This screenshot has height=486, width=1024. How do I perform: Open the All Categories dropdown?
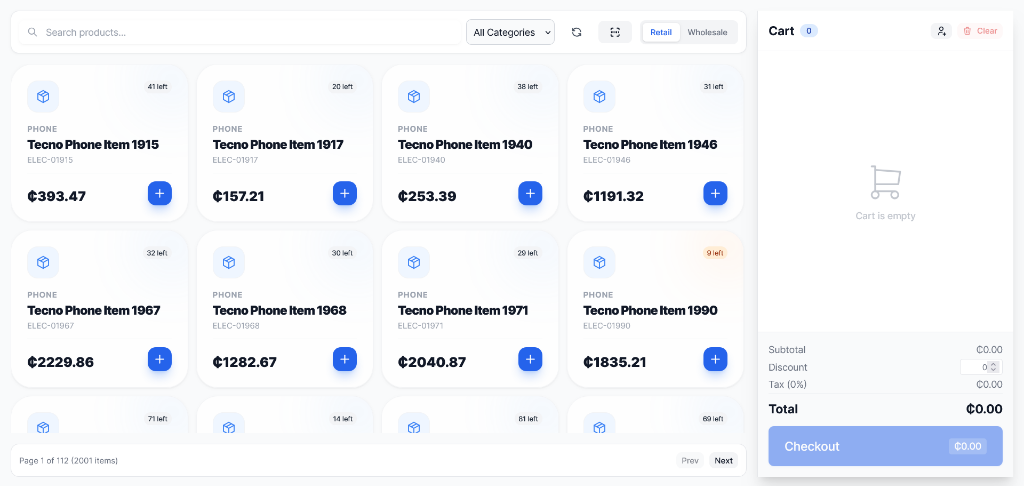(x=510, y=32)
